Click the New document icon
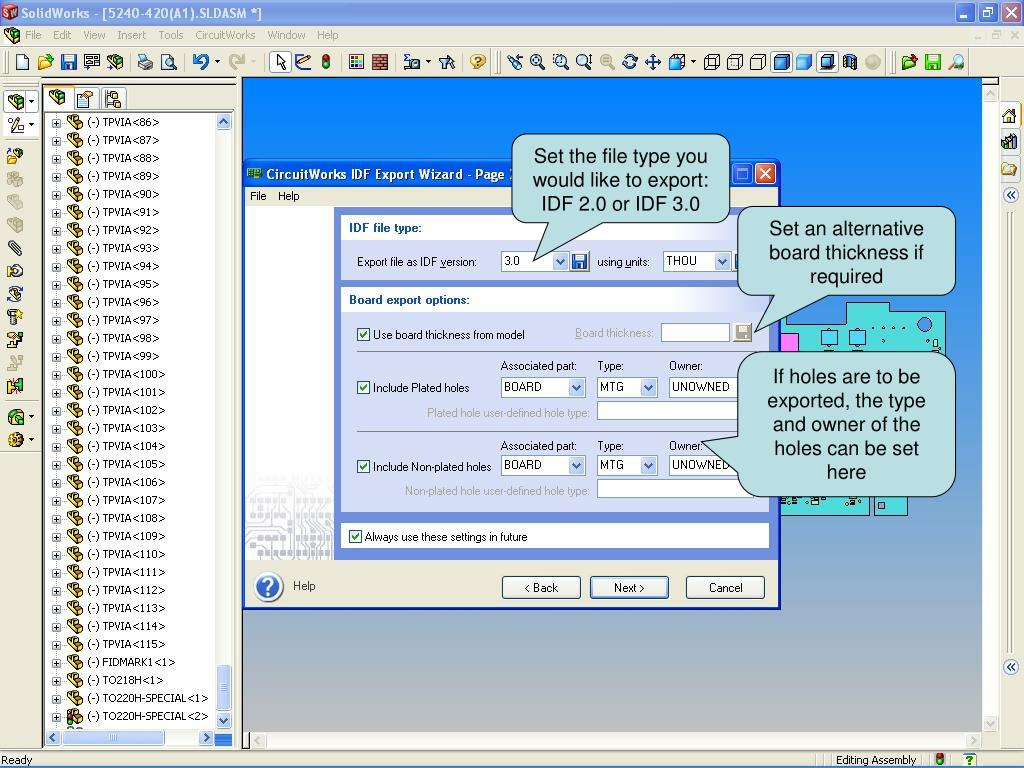This screenshot has width=1024, height=768. coord(22,62)
